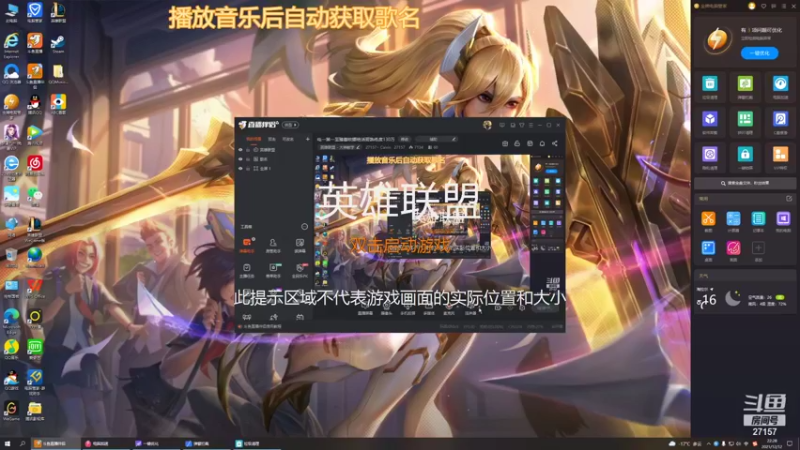Click the bell notification icon in the stream header
This screenshot has height=450, width=800.
tap(542, 143)
